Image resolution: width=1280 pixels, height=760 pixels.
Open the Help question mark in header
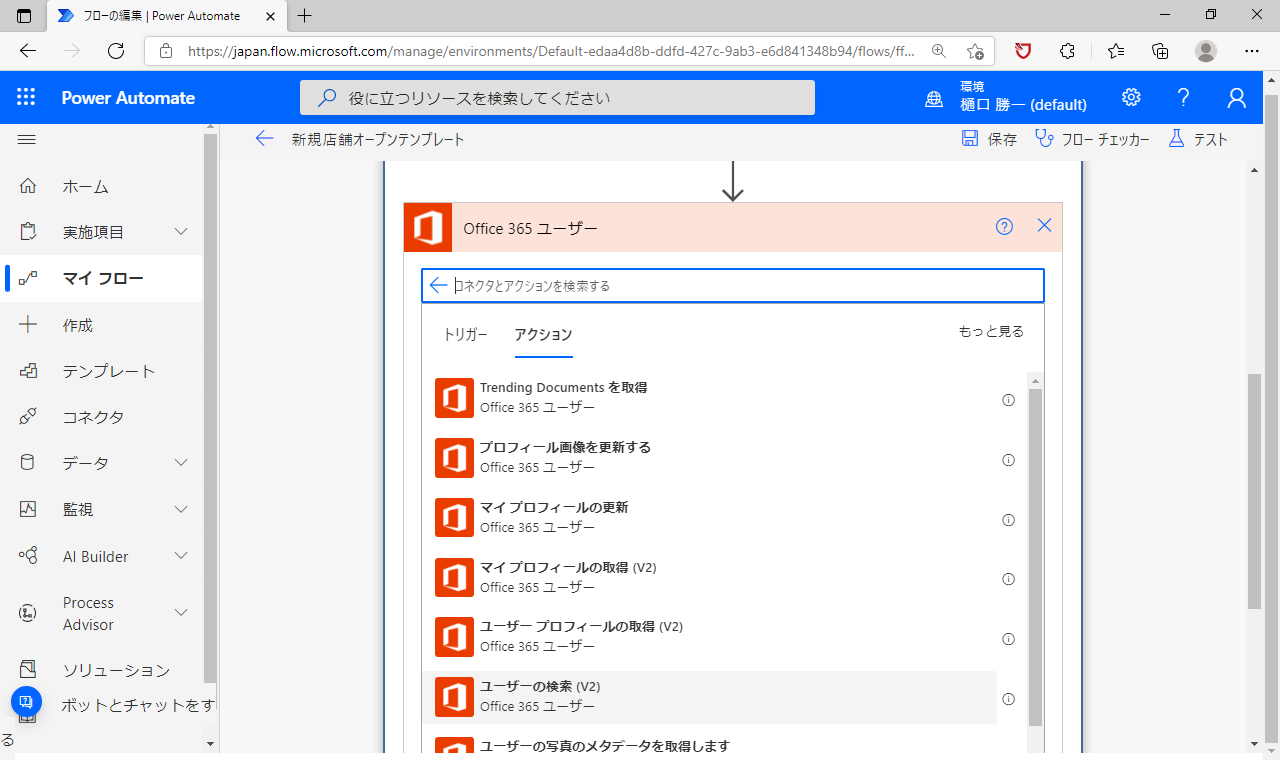point(1184,97)
